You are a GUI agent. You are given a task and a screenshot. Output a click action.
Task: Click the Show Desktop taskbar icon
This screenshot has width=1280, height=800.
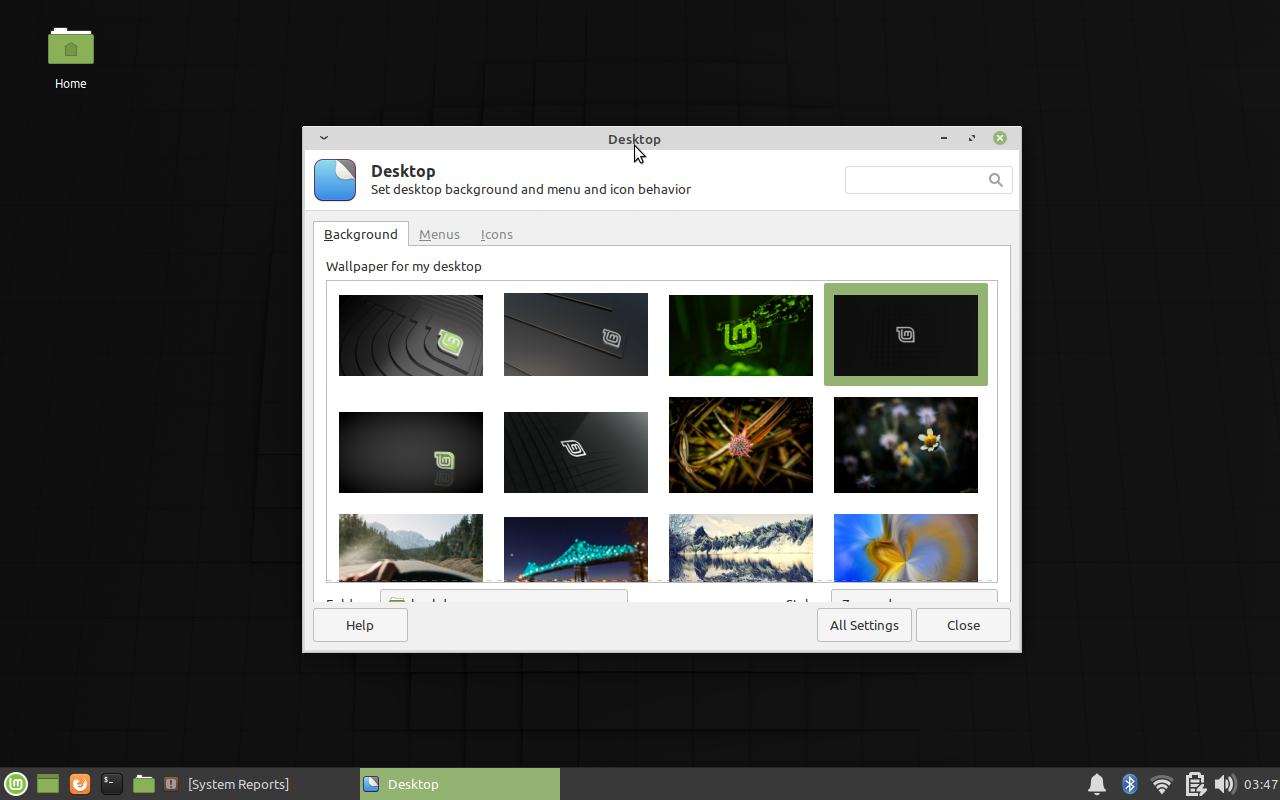click(x=48, y=784)
